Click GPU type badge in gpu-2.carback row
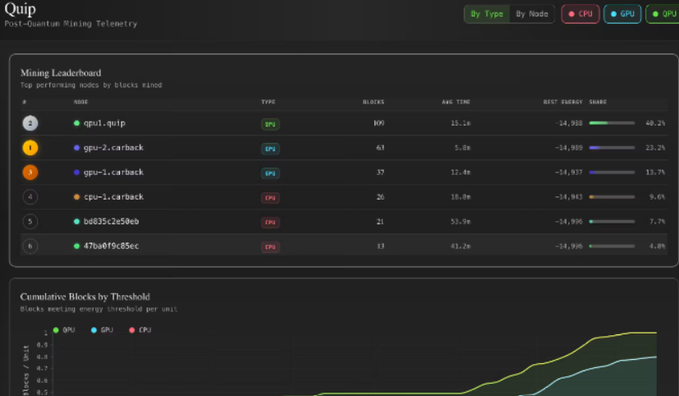Image resolution: width=679 pixels, height=396 pixels. (270, 149)
